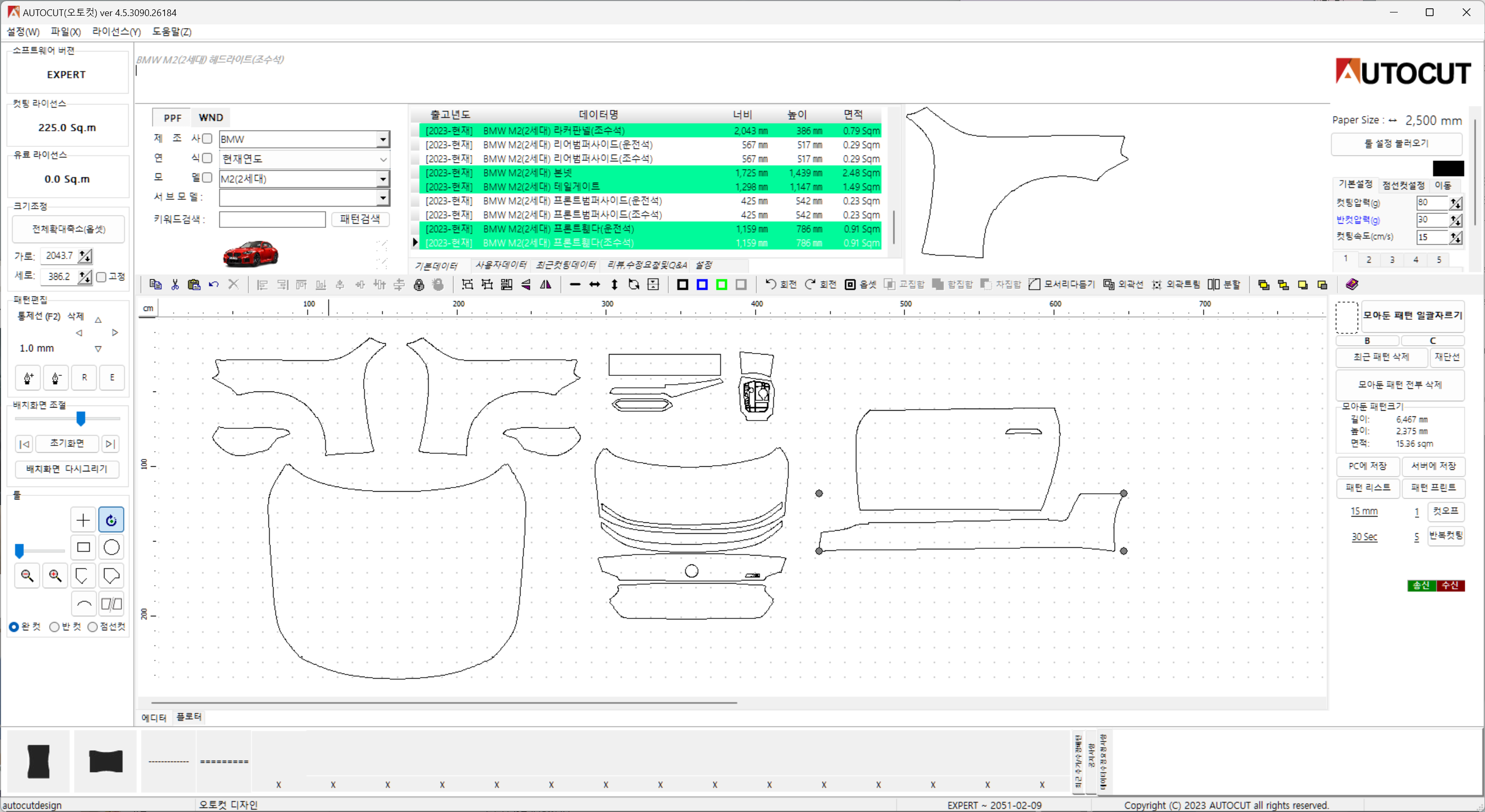Switch to the 플로터 tab
1485x812 pixels.
189,717
